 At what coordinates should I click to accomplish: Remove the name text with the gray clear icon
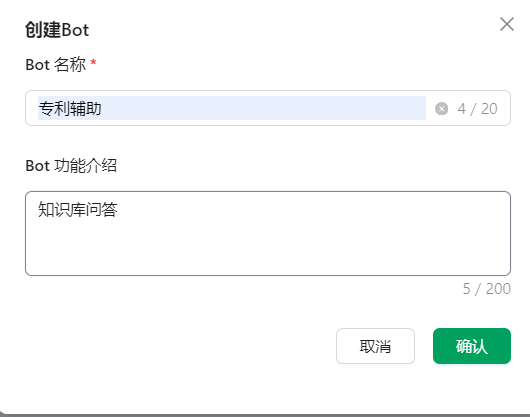click(x=441, y=109)
